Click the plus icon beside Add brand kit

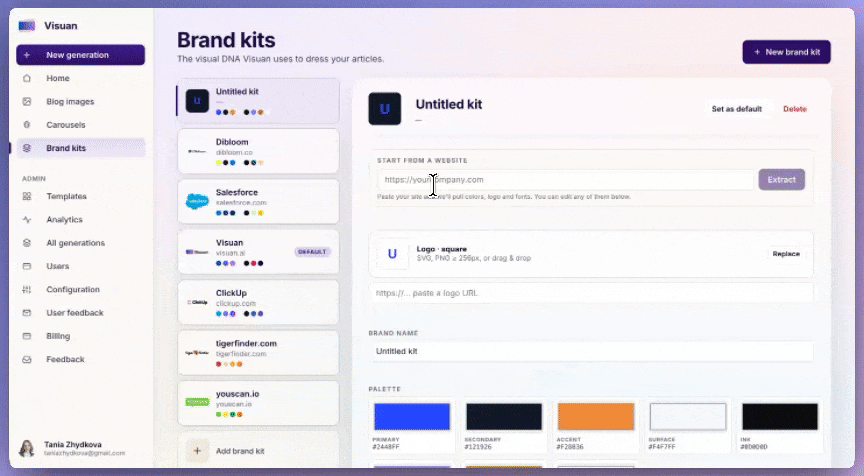coord(197,451)
